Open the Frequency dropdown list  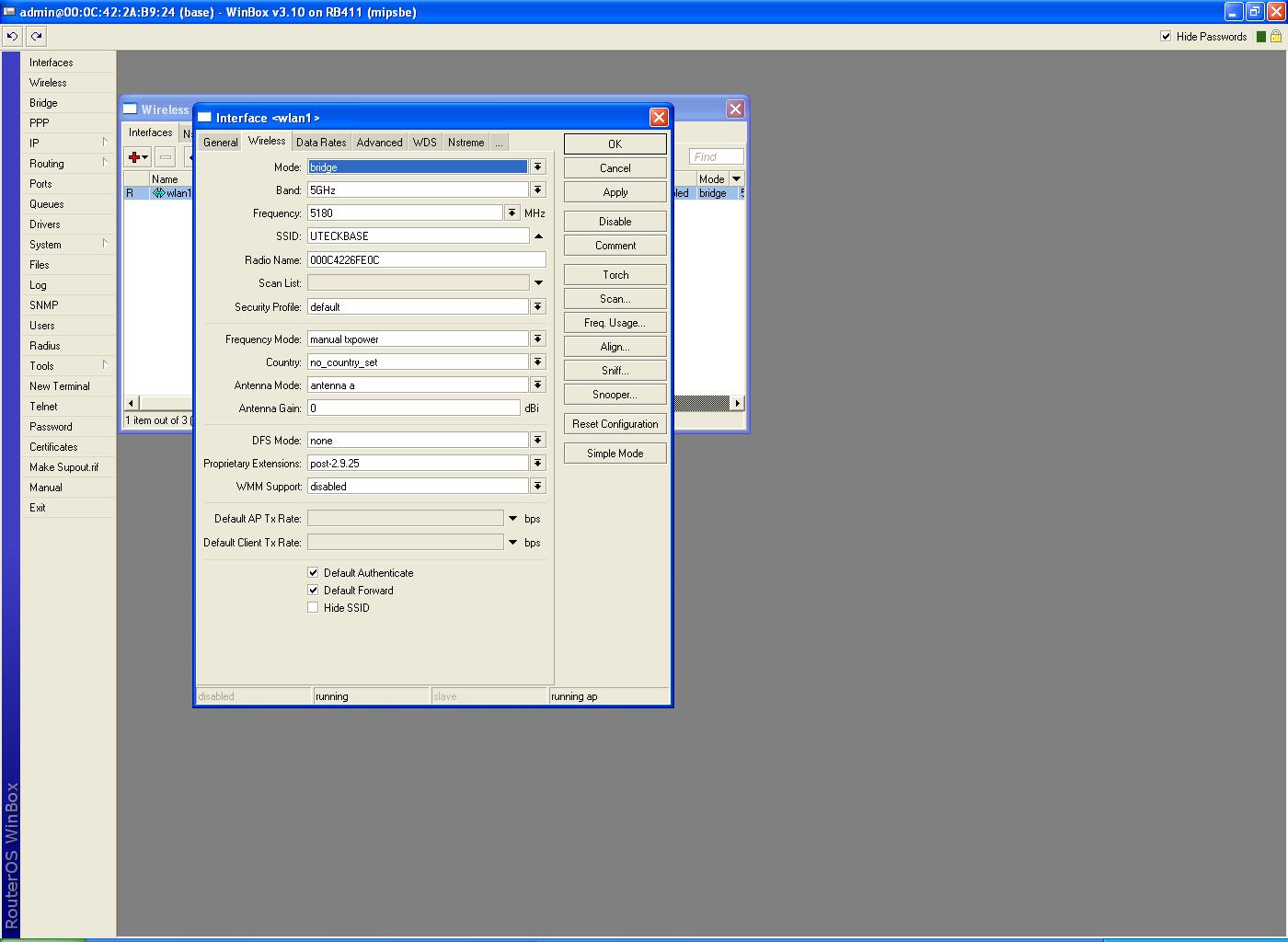coord(512,213)
